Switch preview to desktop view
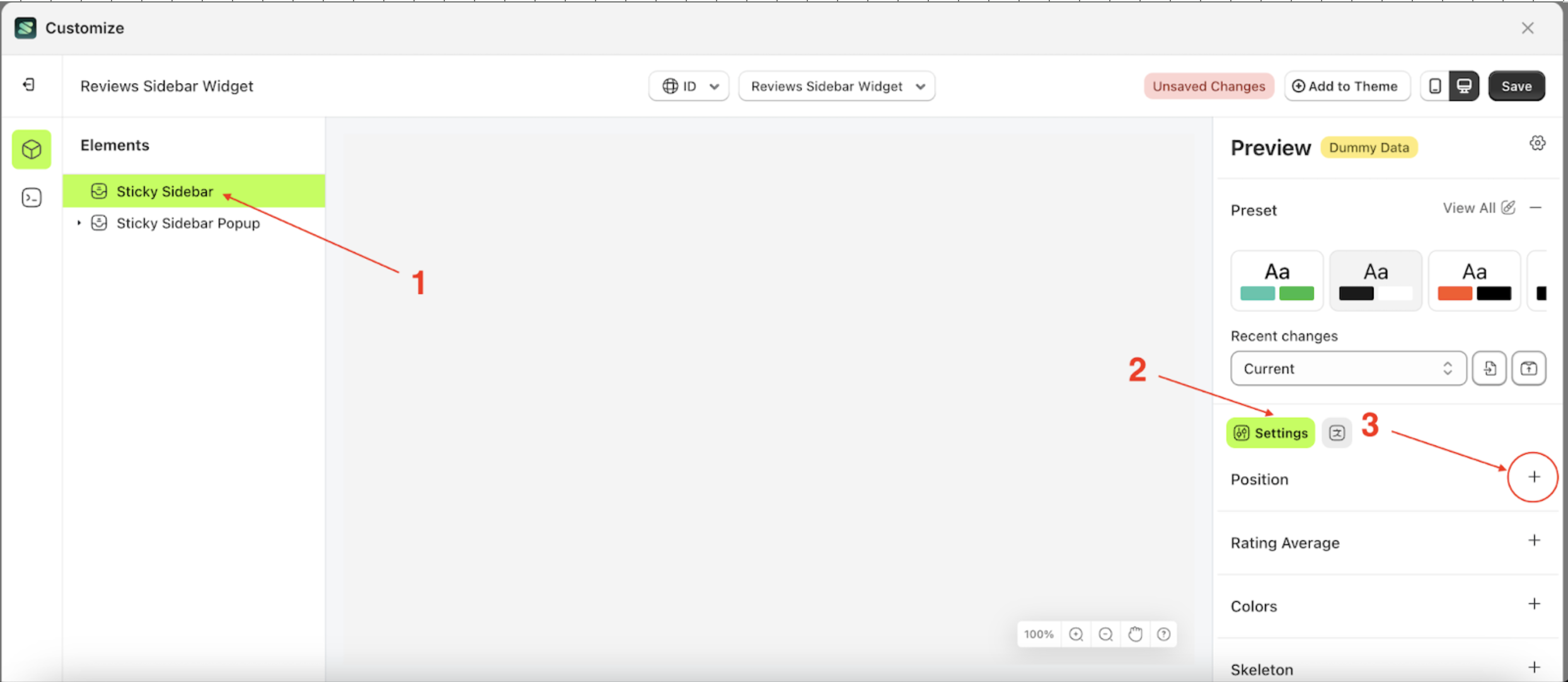 [1465, 86]
